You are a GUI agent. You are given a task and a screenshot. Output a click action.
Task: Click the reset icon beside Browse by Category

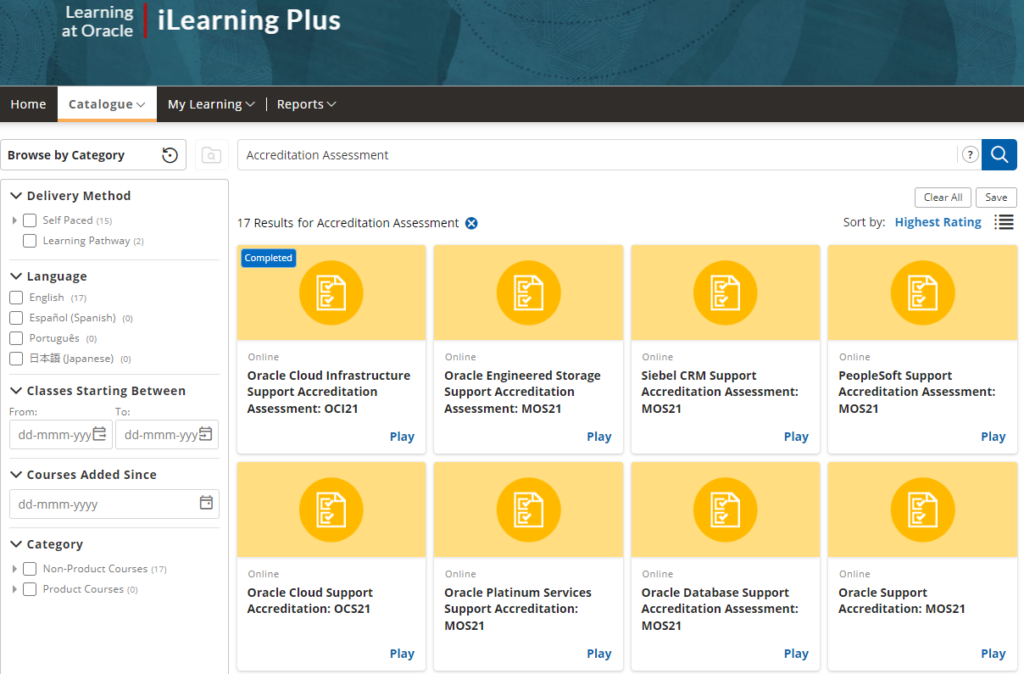click(x=170, y=155)
